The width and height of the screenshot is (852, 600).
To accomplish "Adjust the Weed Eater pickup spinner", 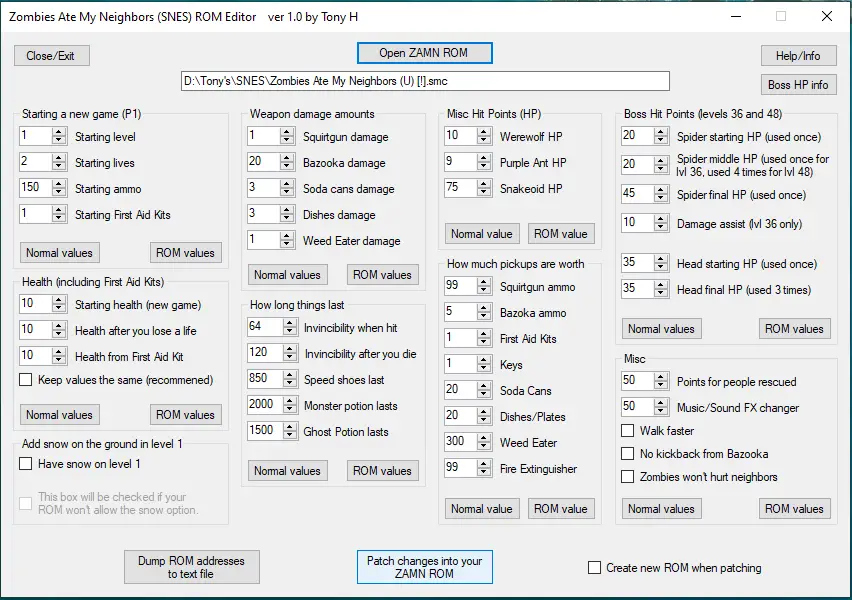I will point(484,442).
